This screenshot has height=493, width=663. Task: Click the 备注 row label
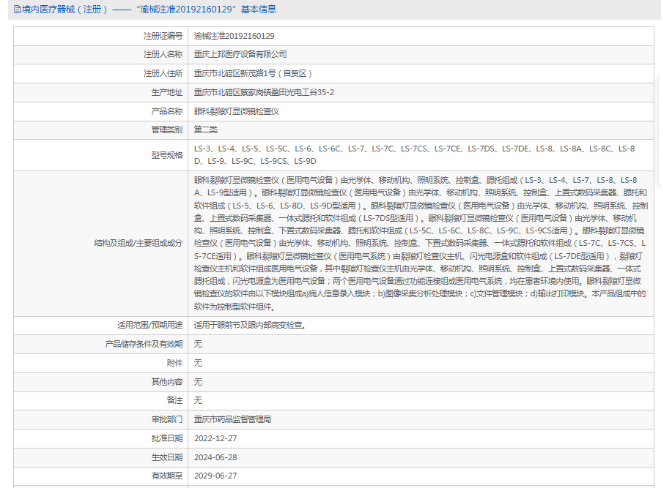[x=176, y=400]
